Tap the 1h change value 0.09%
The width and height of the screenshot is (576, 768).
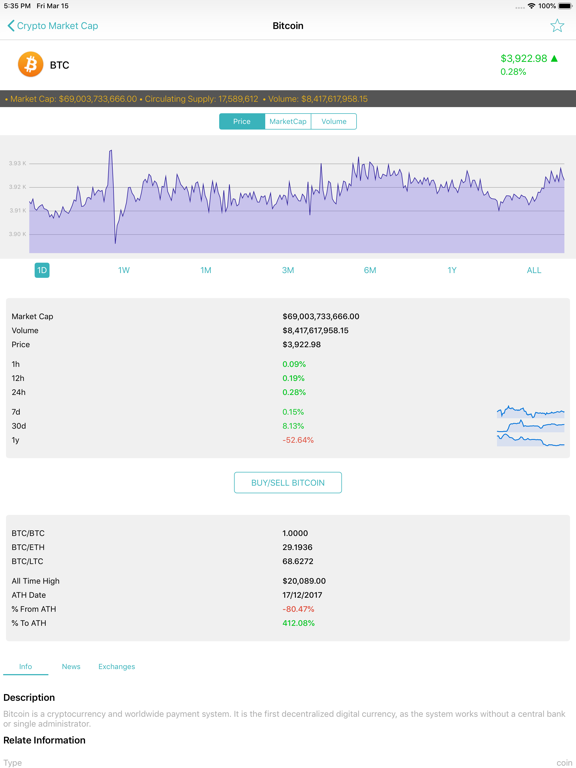294,364
